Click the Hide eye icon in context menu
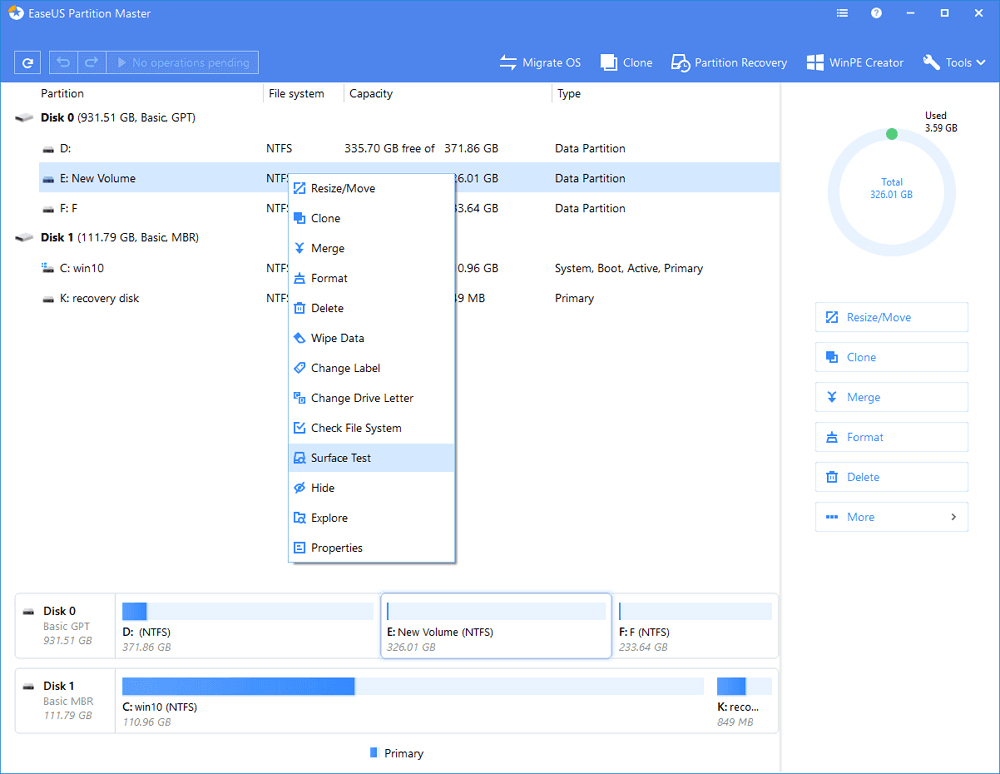The image size is (1000, 774). tap(299, 488)
